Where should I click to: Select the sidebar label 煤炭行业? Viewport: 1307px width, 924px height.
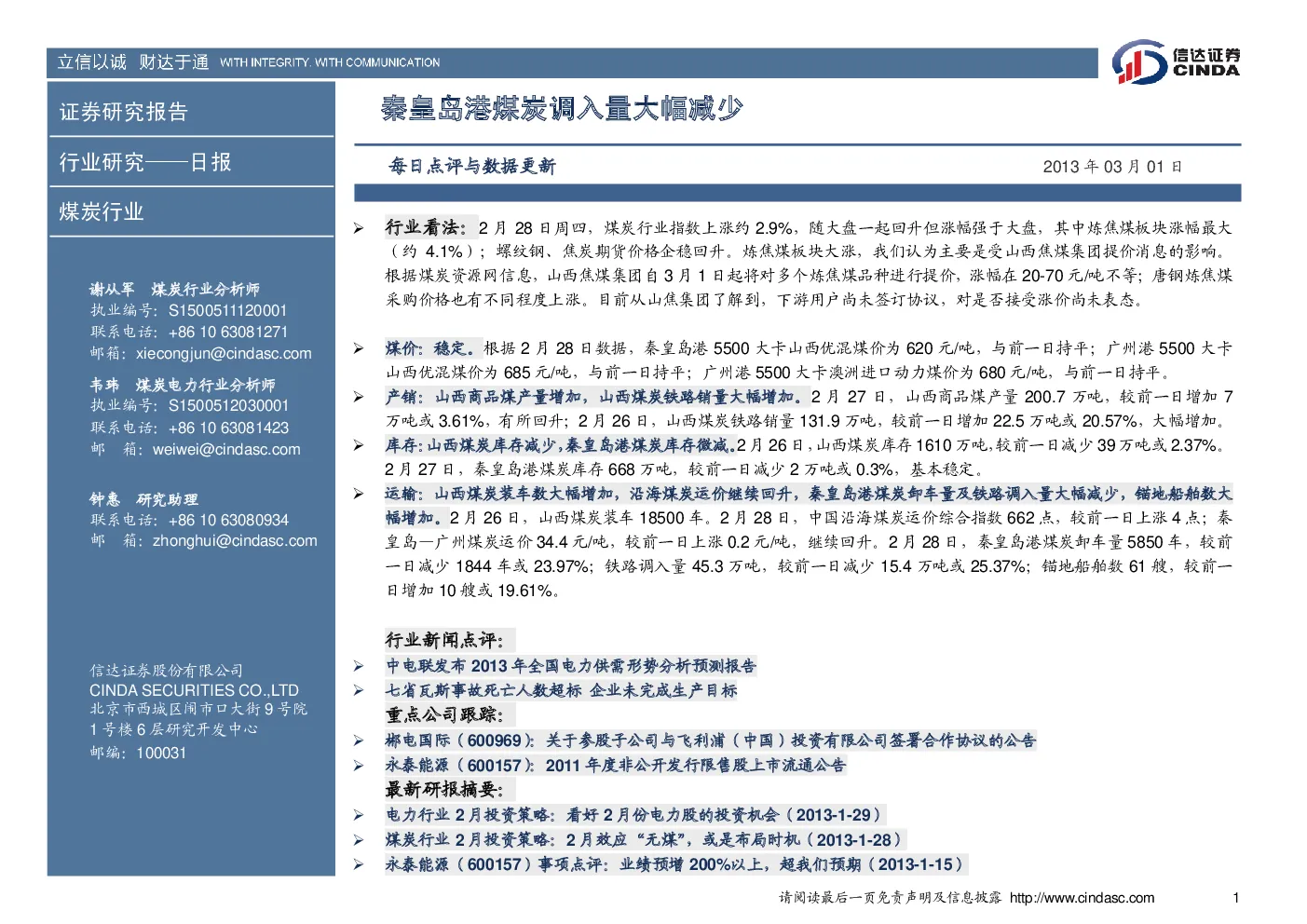102,211
